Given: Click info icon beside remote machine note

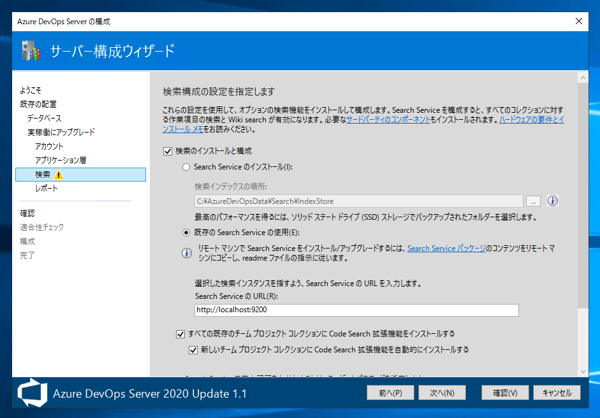Looking at the screenshot, I should [186, 253].
